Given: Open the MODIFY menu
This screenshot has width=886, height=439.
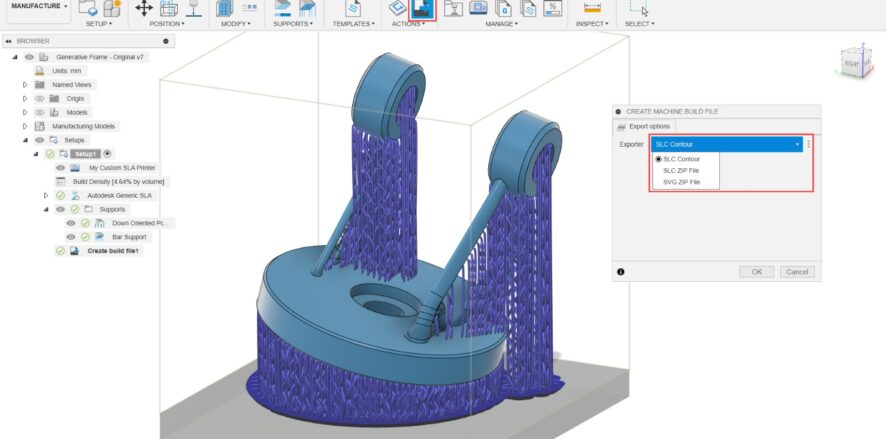Looking at the screenshot, I should pos(236,24).
